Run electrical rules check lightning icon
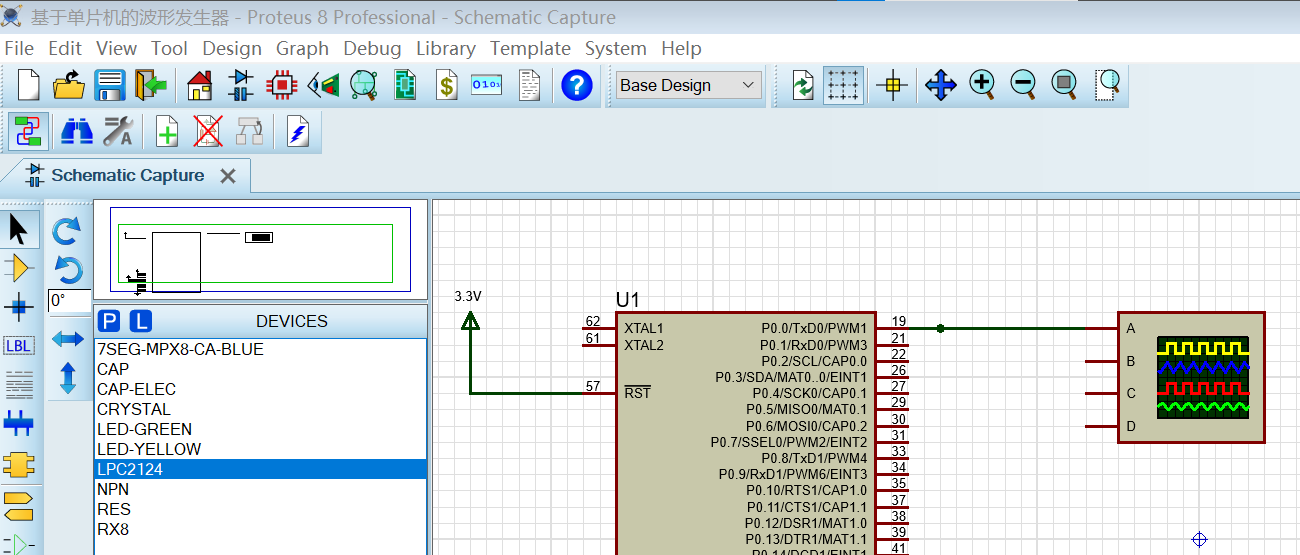The image size is (1300, 555). (x=298, y=131)
